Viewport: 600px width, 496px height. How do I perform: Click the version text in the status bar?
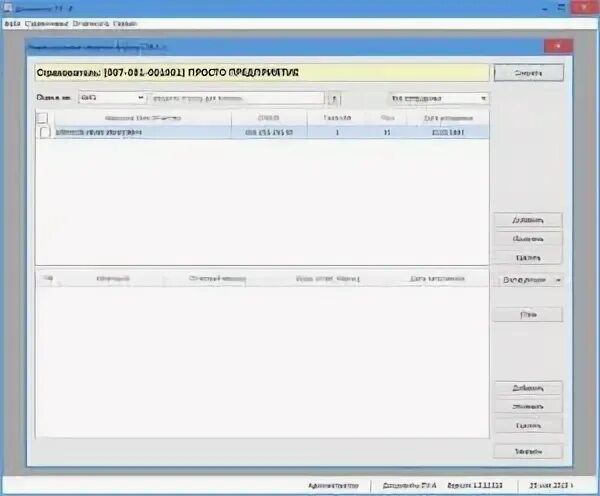point(474,486)
